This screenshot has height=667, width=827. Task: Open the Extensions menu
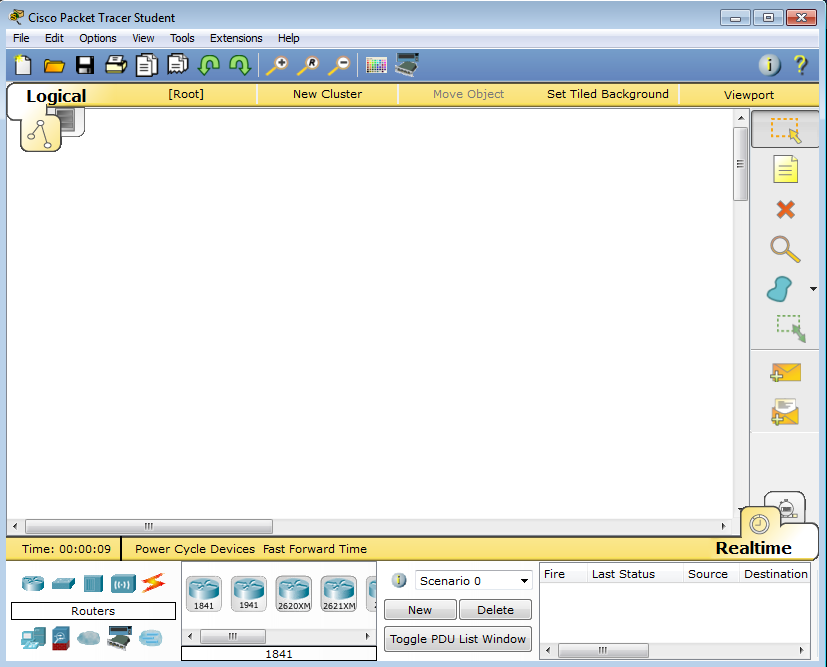coord(236,38)
